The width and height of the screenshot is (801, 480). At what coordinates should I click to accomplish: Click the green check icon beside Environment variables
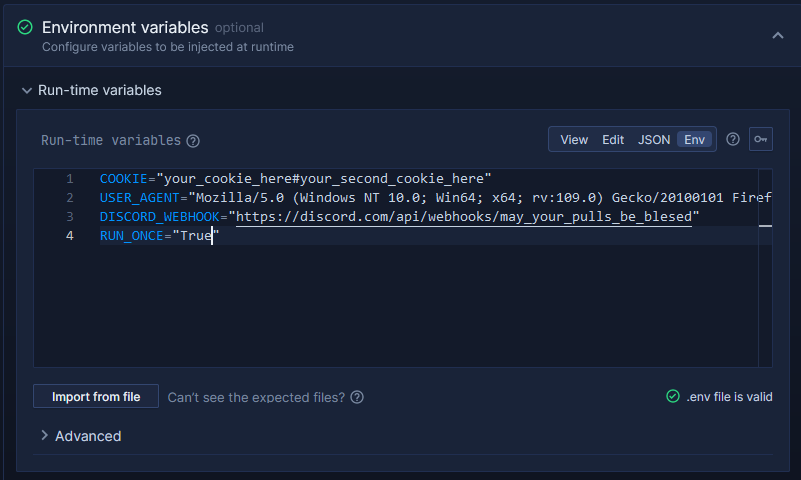(25, 27)
